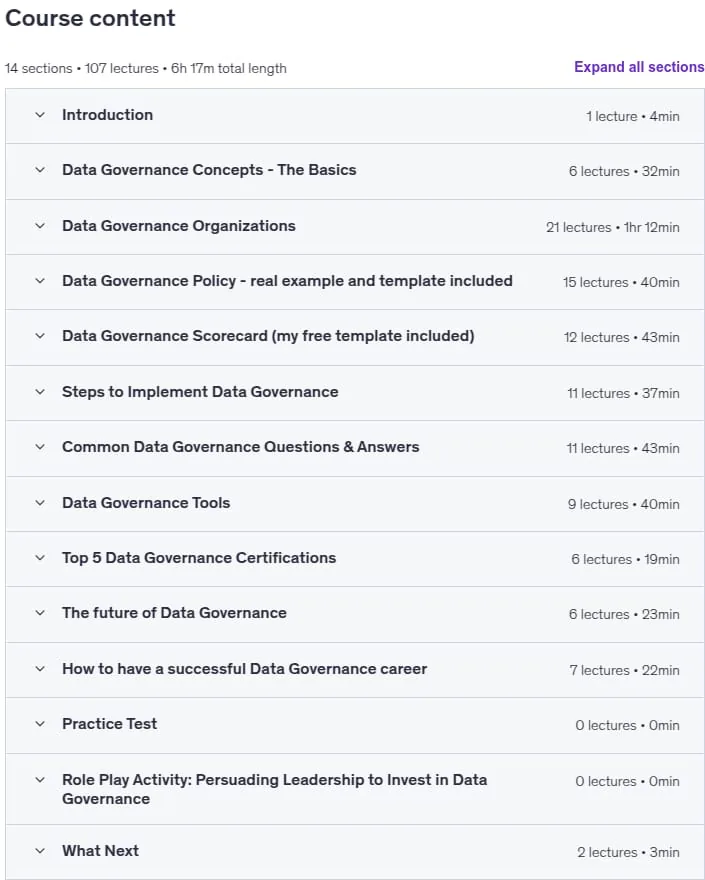Image resolution: width=705 pixels, height=880 pixels.
Task: Click chevron next to Common Data Governance Questions
Action: (40, 447)
